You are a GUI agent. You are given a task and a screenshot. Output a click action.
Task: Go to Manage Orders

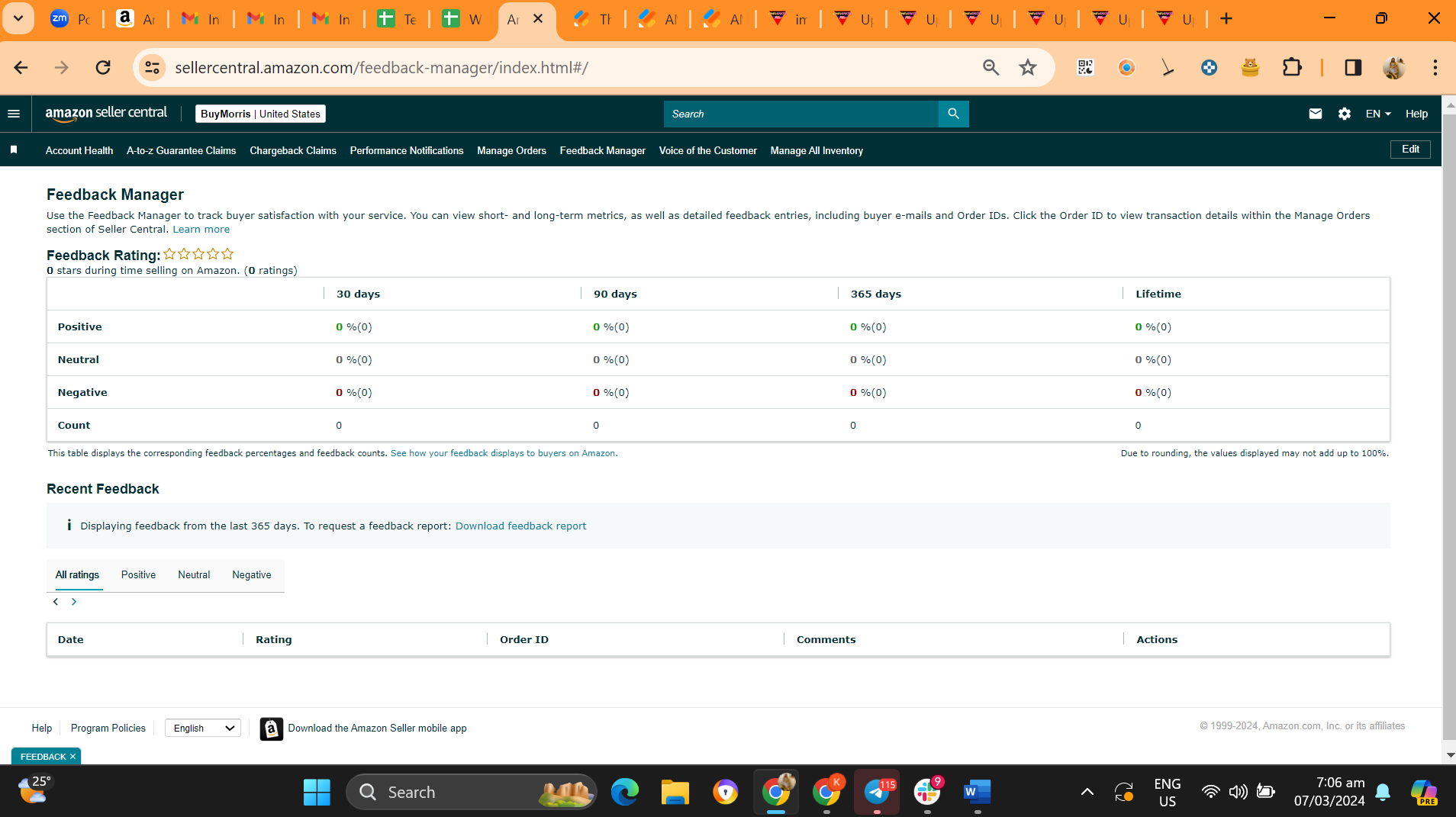tap(512, 151)
